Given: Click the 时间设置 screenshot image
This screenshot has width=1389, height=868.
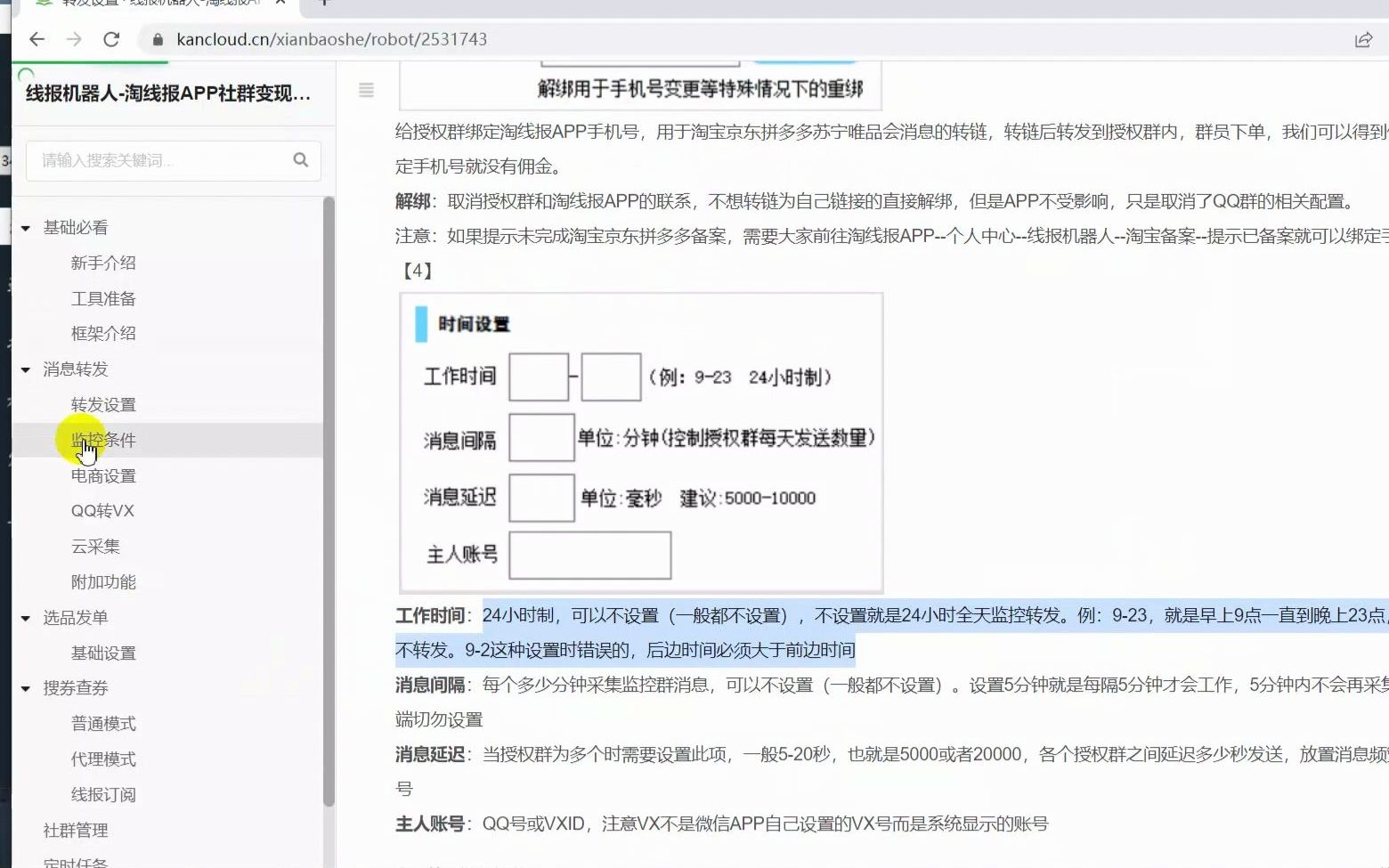Looking at the screenshot, I should [641, 442].
